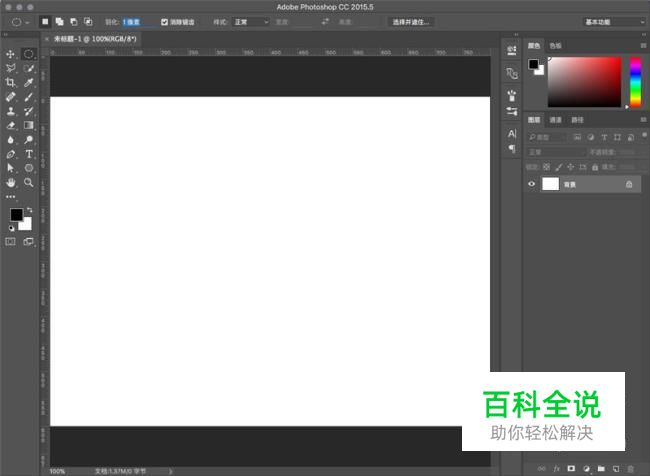Select the Horizontal Type tool

click(x=29, y=155)
